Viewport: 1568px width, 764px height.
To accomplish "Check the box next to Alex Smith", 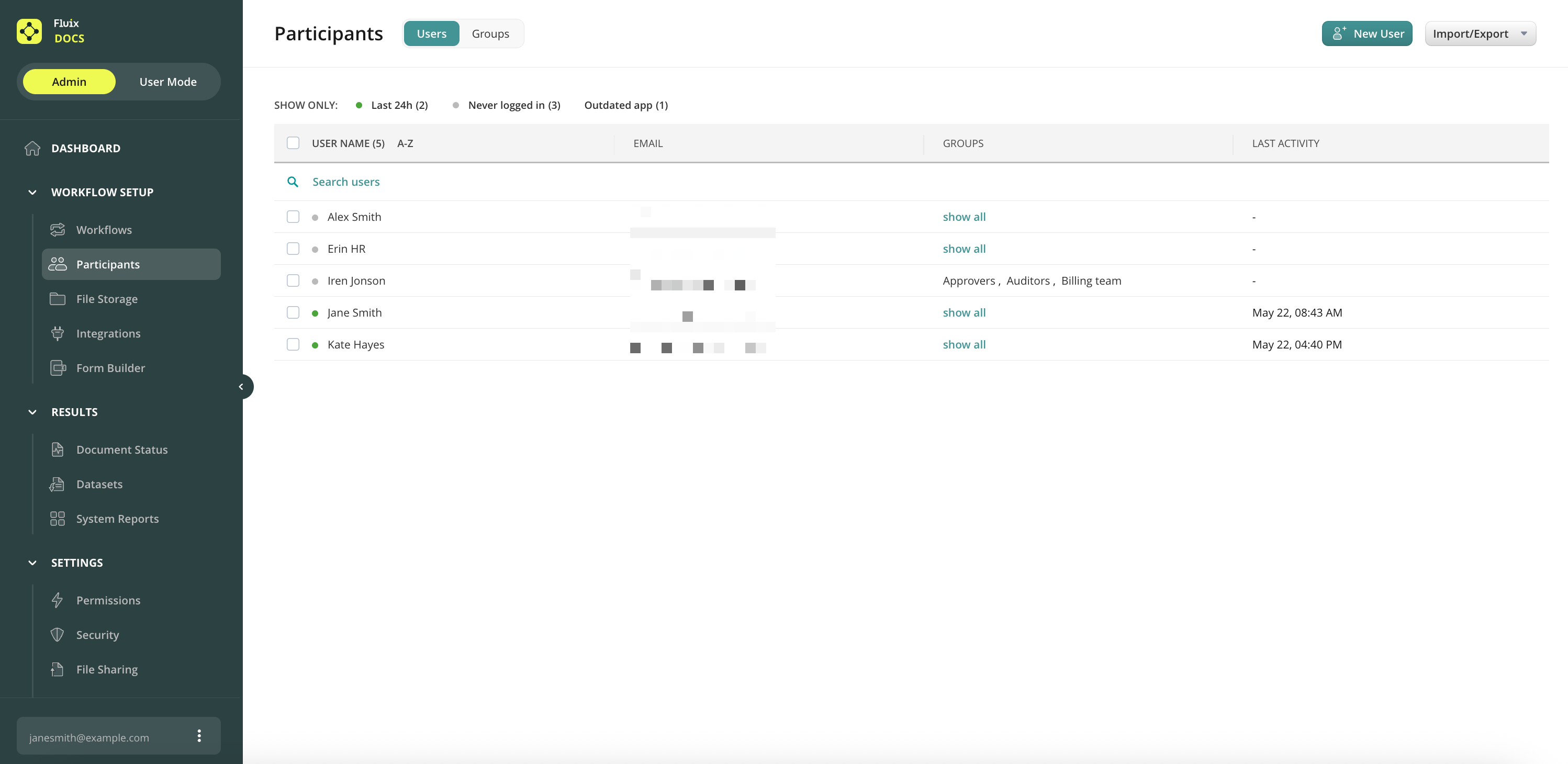I will click(293, 217).
